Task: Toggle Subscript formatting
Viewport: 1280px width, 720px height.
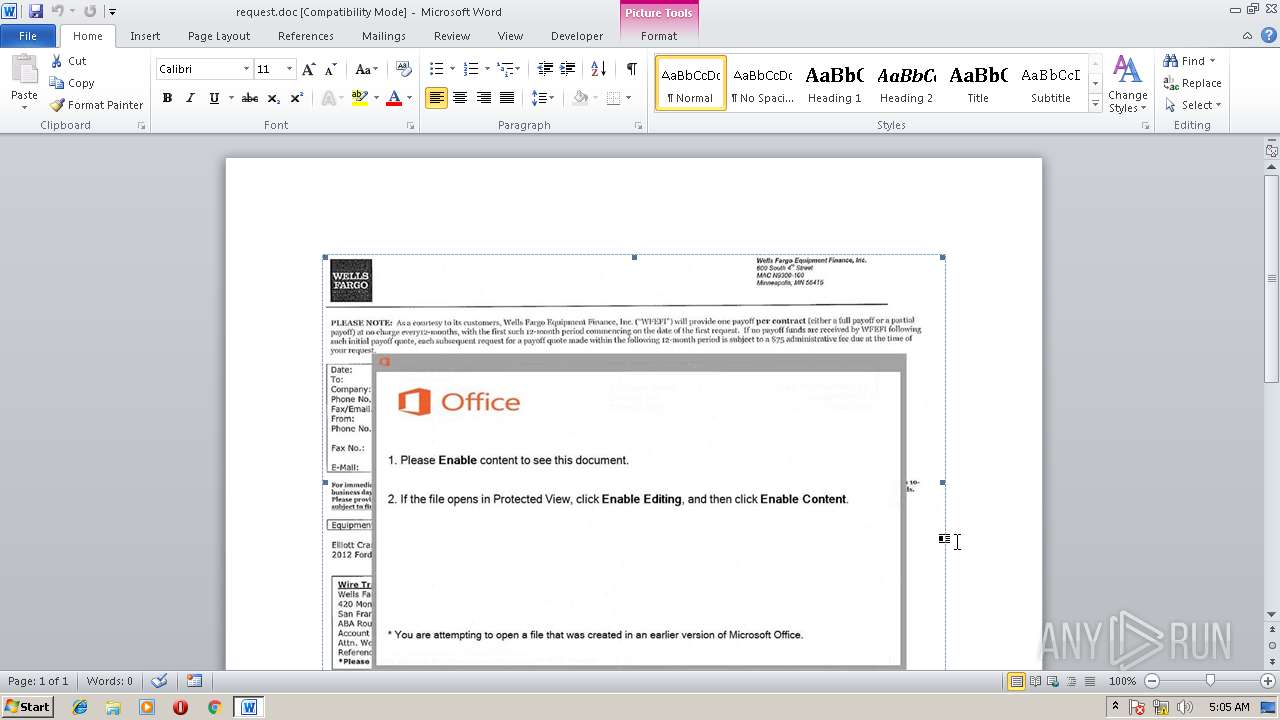Action: [274, 98]
